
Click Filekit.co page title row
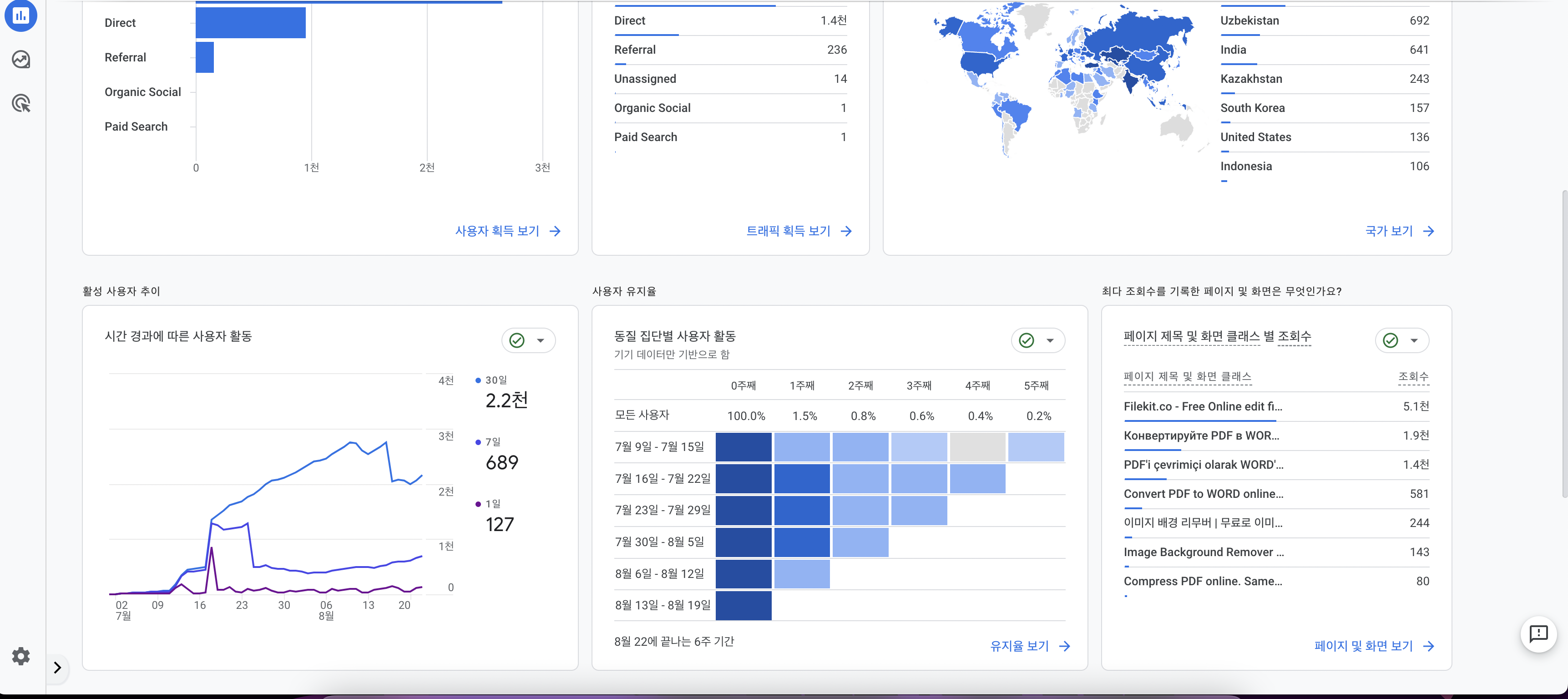[x=1202, y=406]
